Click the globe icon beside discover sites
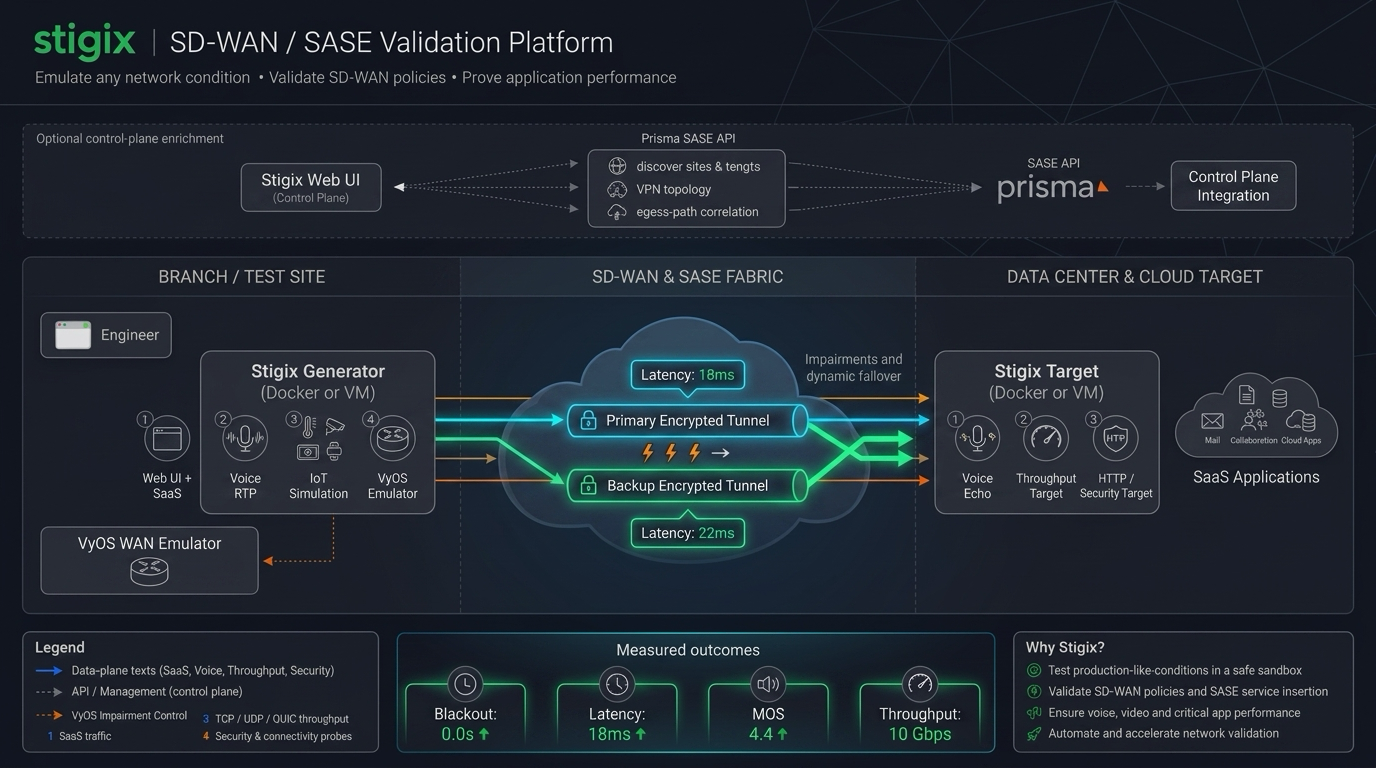 617,166
